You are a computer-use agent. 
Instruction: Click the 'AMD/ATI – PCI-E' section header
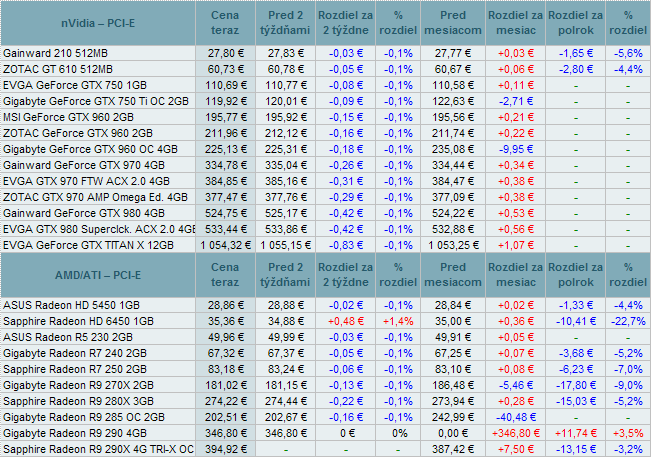[x=98, y=275]
